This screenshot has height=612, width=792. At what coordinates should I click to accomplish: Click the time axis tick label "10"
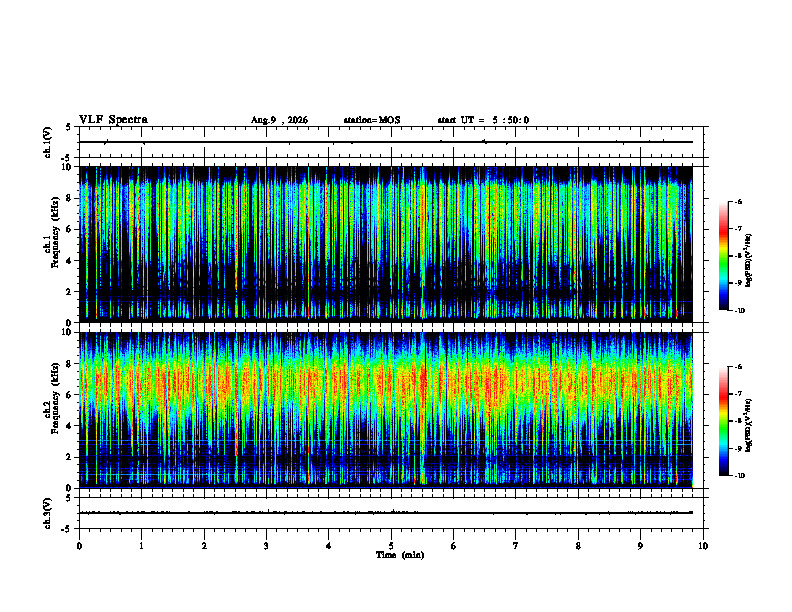703,546
